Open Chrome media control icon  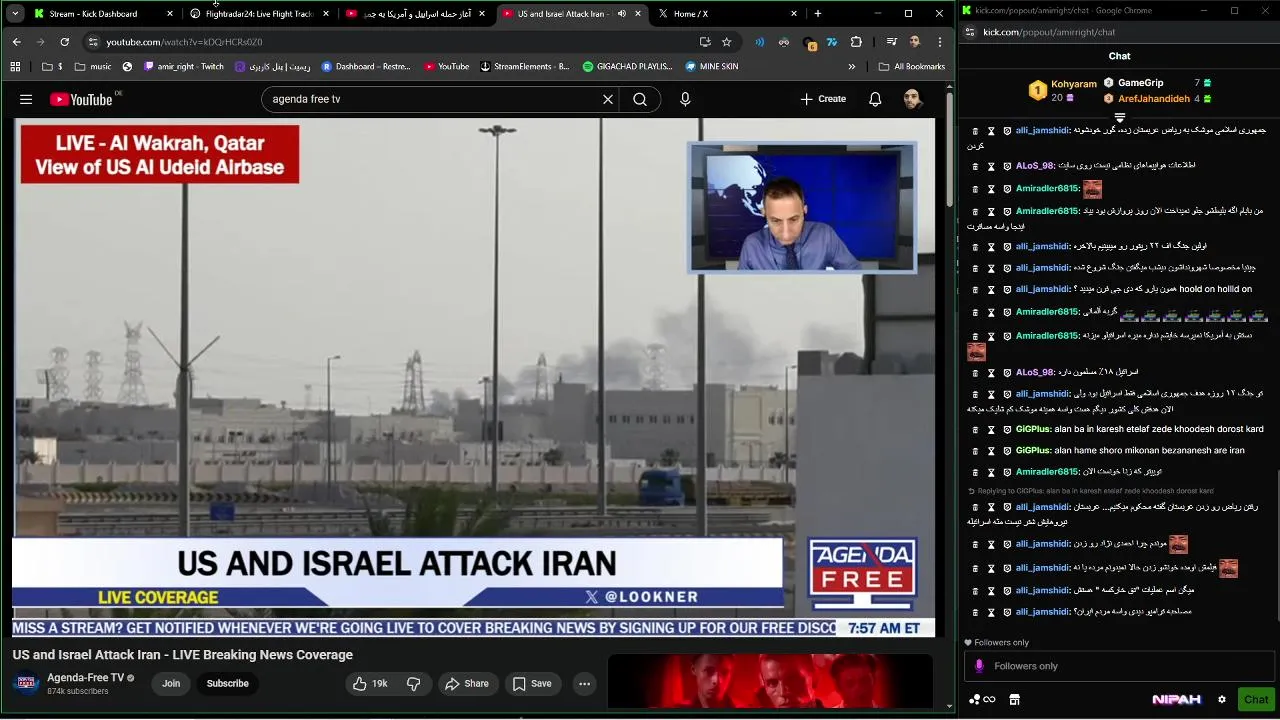[891, 42]
